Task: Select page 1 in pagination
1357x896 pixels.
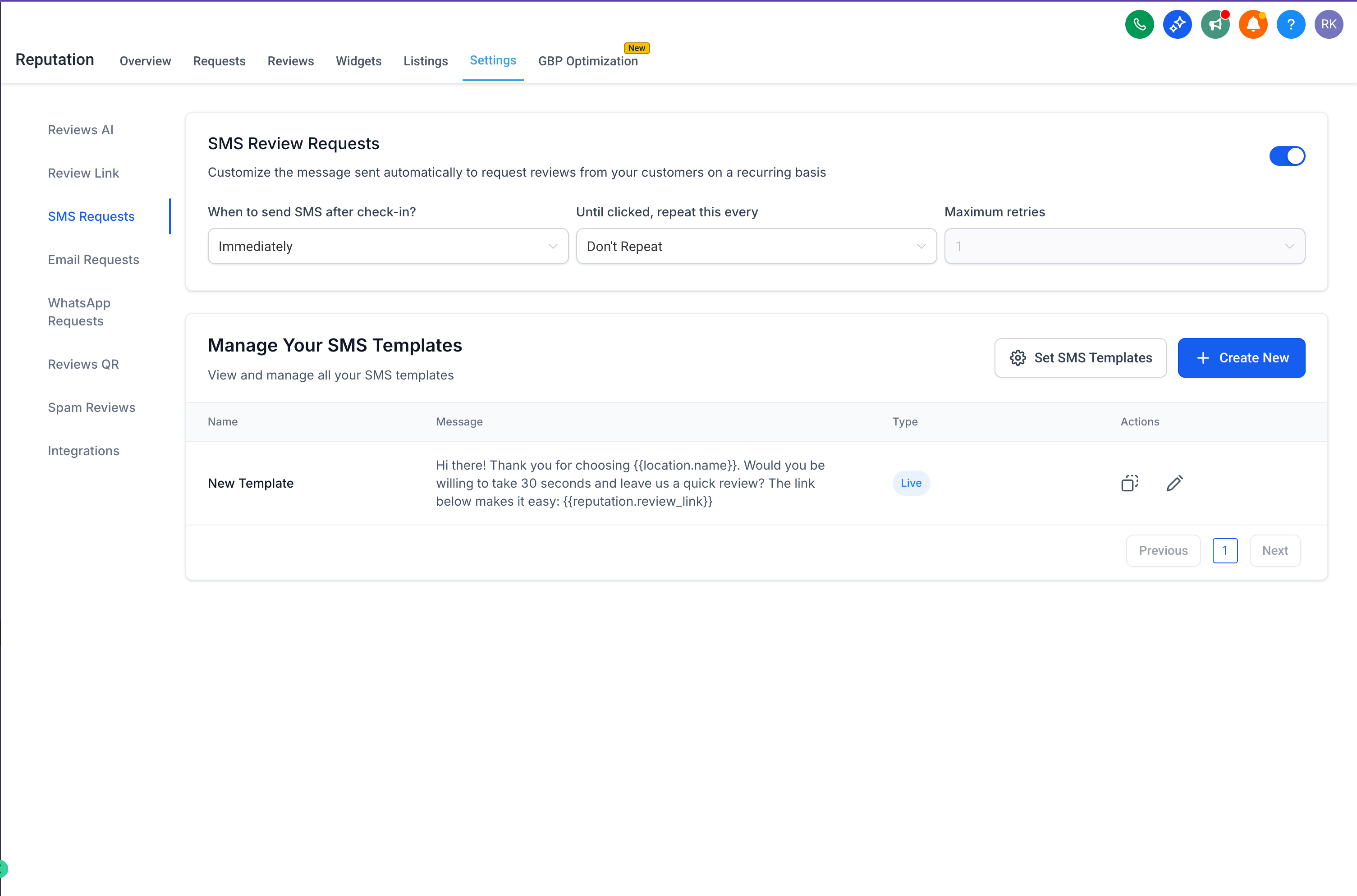Action: (x=1224, y=550)
